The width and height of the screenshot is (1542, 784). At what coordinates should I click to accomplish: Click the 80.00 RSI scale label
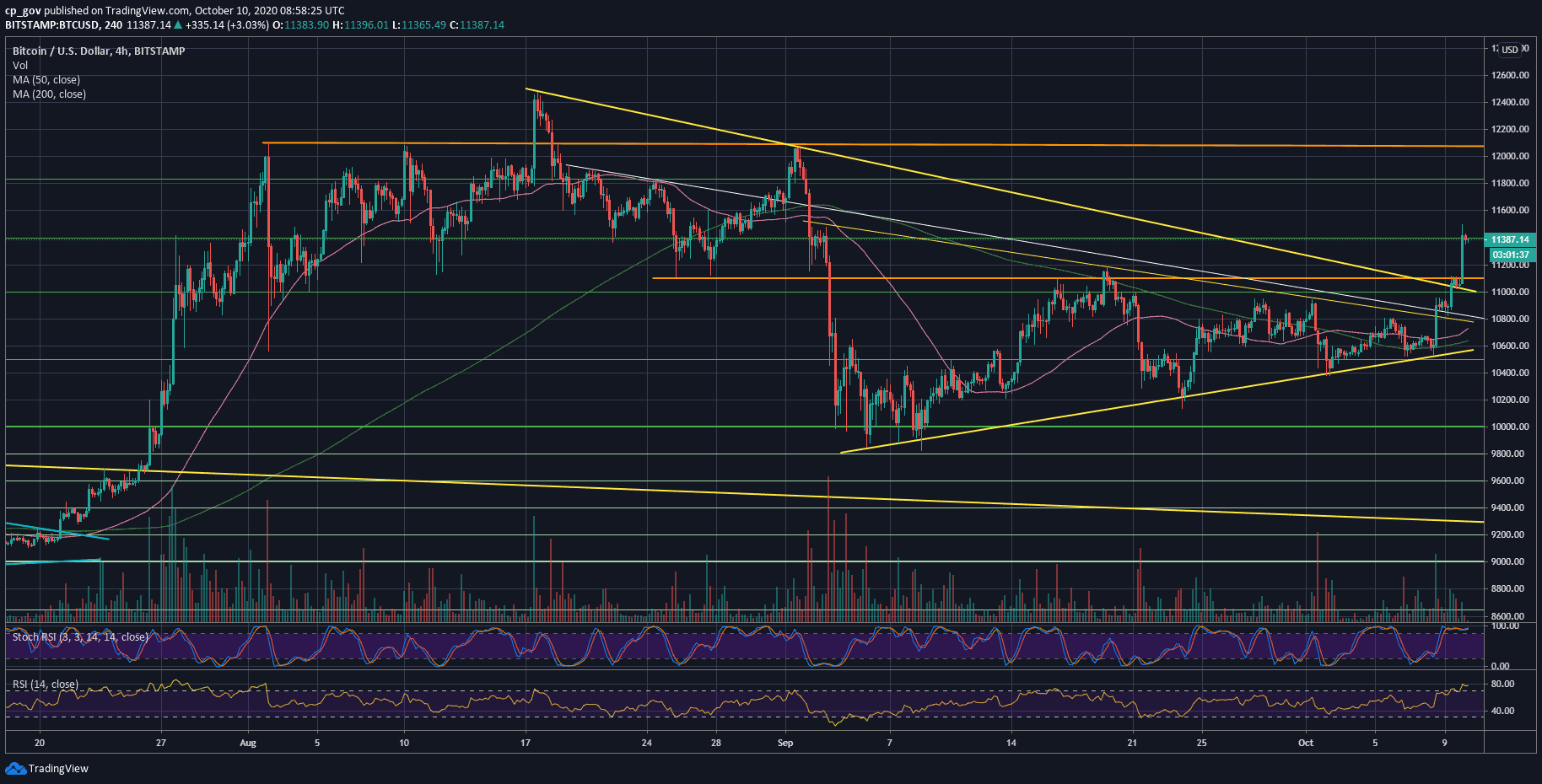[x=1503, y=684]
